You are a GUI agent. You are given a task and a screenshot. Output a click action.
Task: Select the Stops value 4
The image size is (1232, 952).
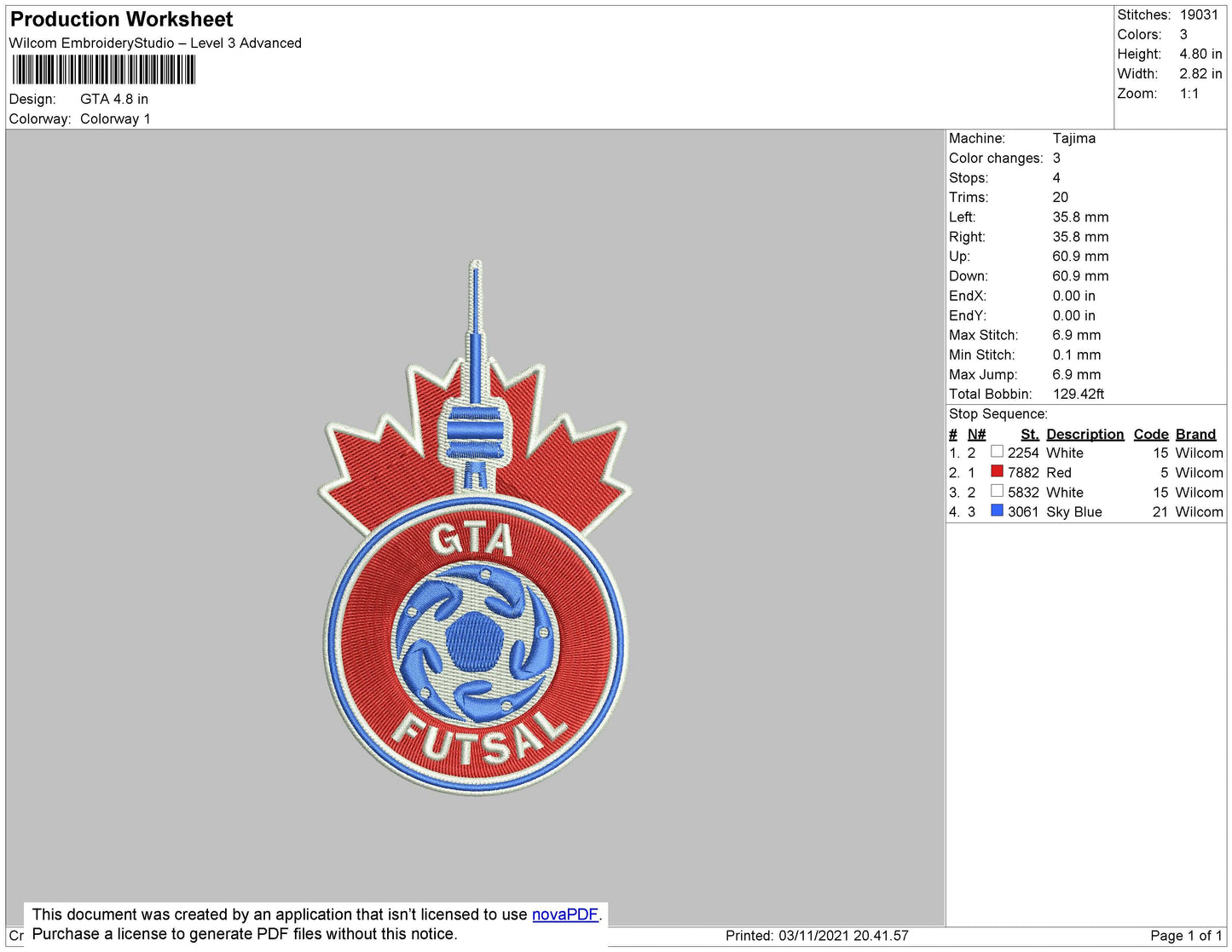click(x=1057, y=178)
